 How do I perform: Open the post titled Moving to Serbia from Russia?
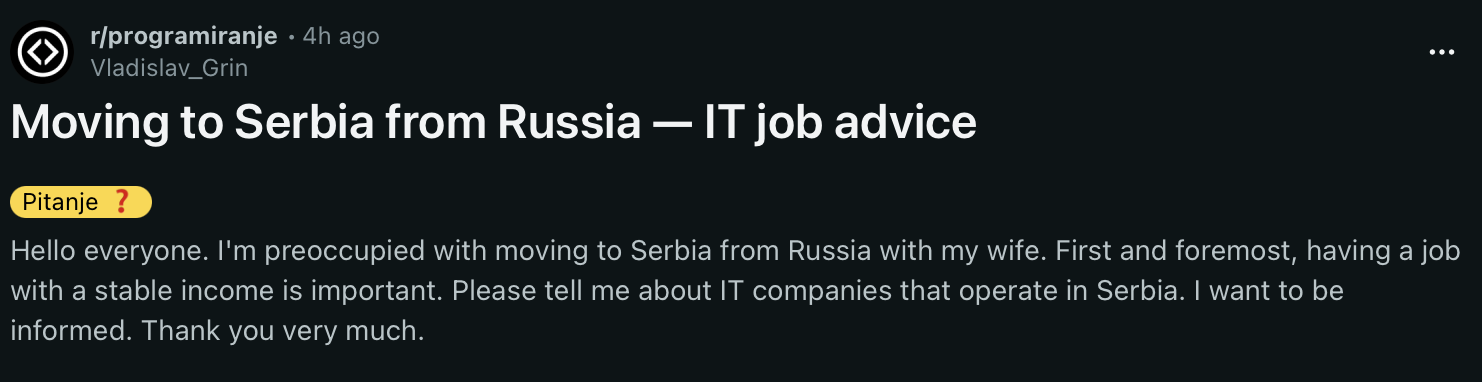point(493,123)
